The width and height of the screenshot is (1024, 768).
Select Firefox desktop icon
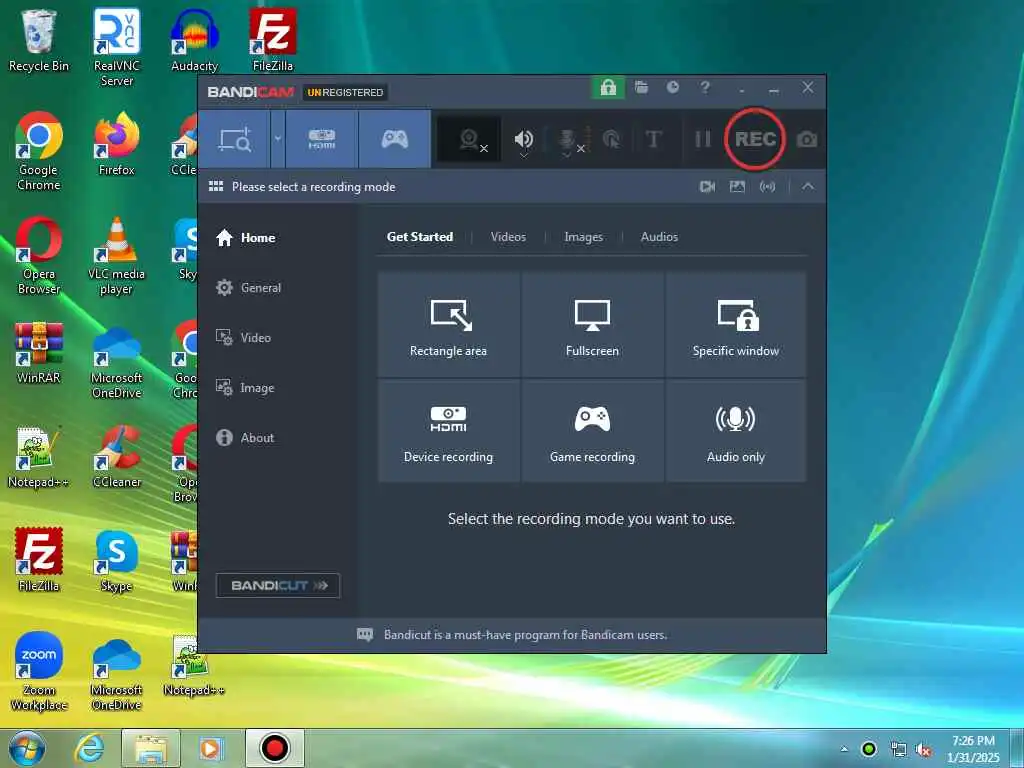116,144
